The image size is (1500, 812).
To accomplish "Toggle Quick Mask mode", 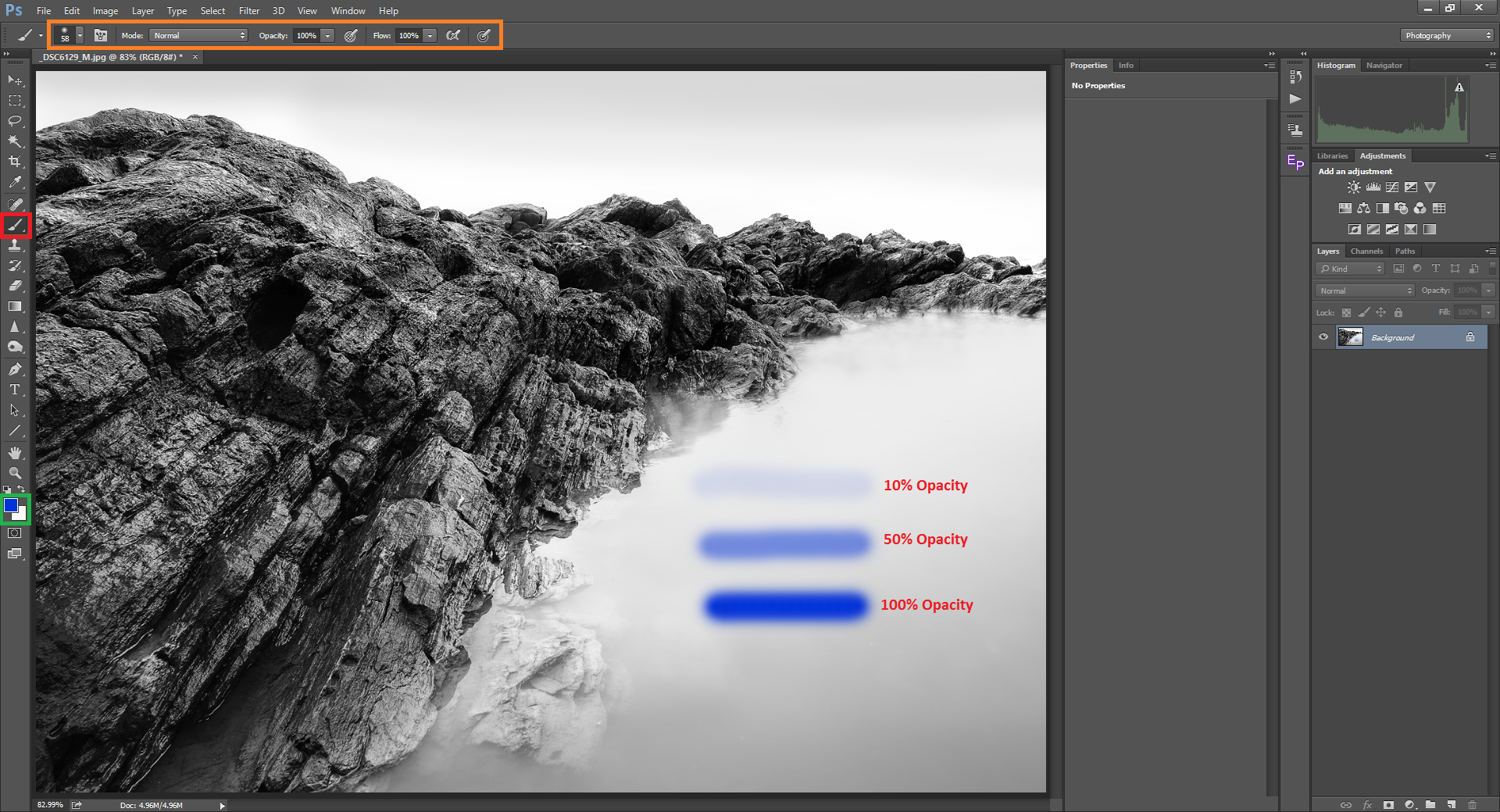I will [15, 533].
